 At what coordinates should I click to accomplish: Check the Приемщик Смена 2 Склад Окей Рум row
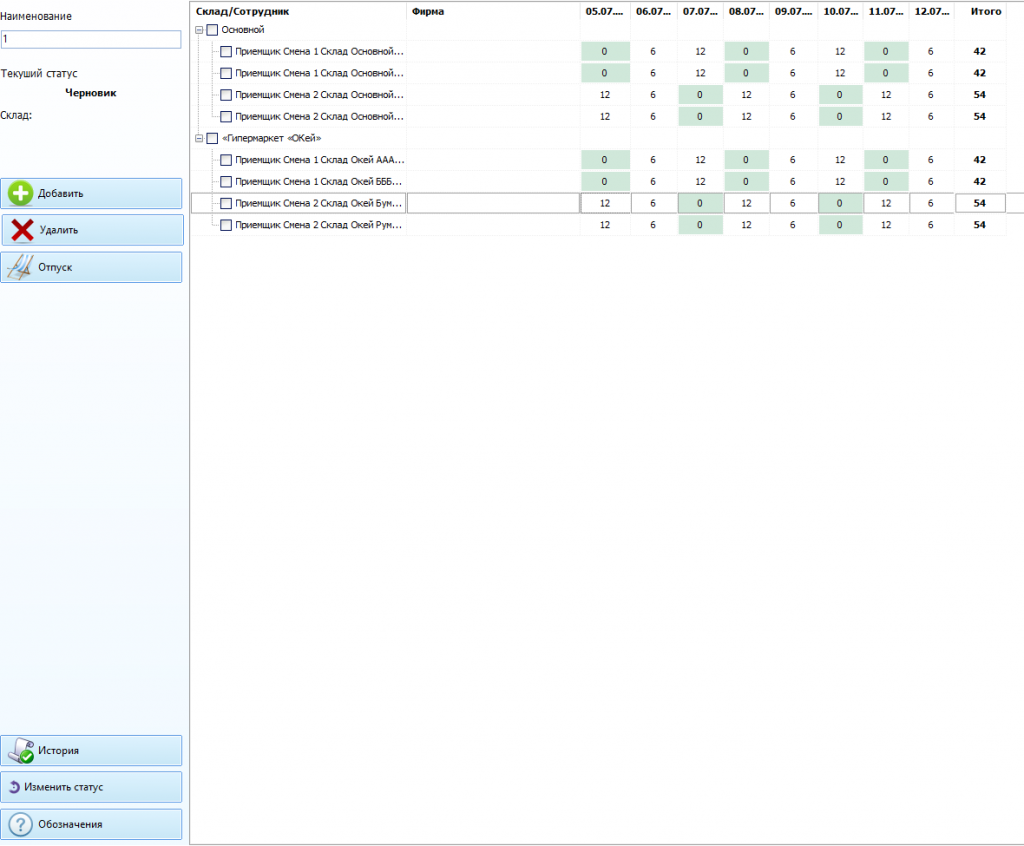[226, 225]
